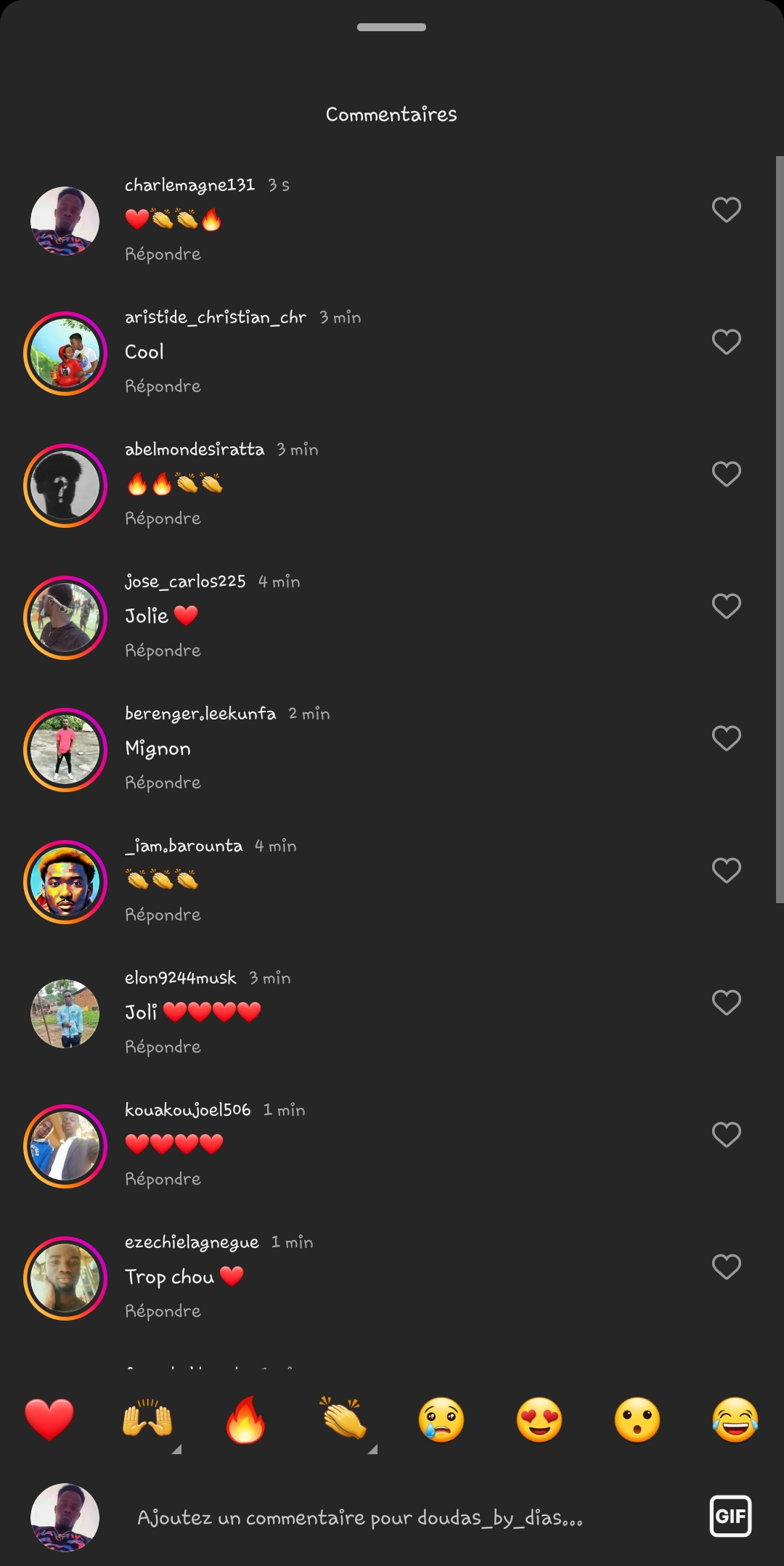
Task: Pick the heart-eyes emoji
Action: 539,1419
